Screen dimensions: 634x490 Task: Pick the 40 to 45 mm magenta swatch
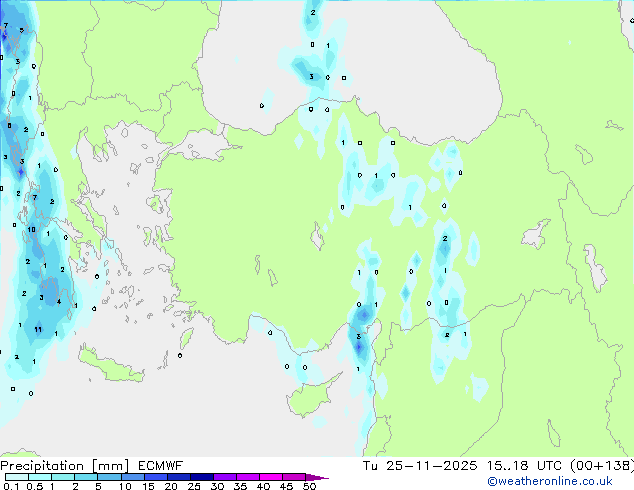[x=271, y=477]
